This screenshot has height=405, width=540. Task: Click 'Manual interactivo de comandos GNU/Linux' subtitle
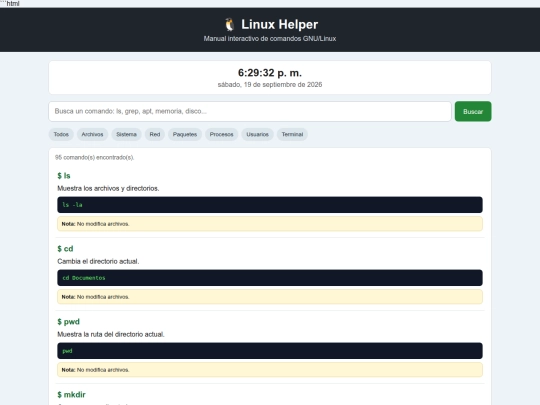[270, 39]
